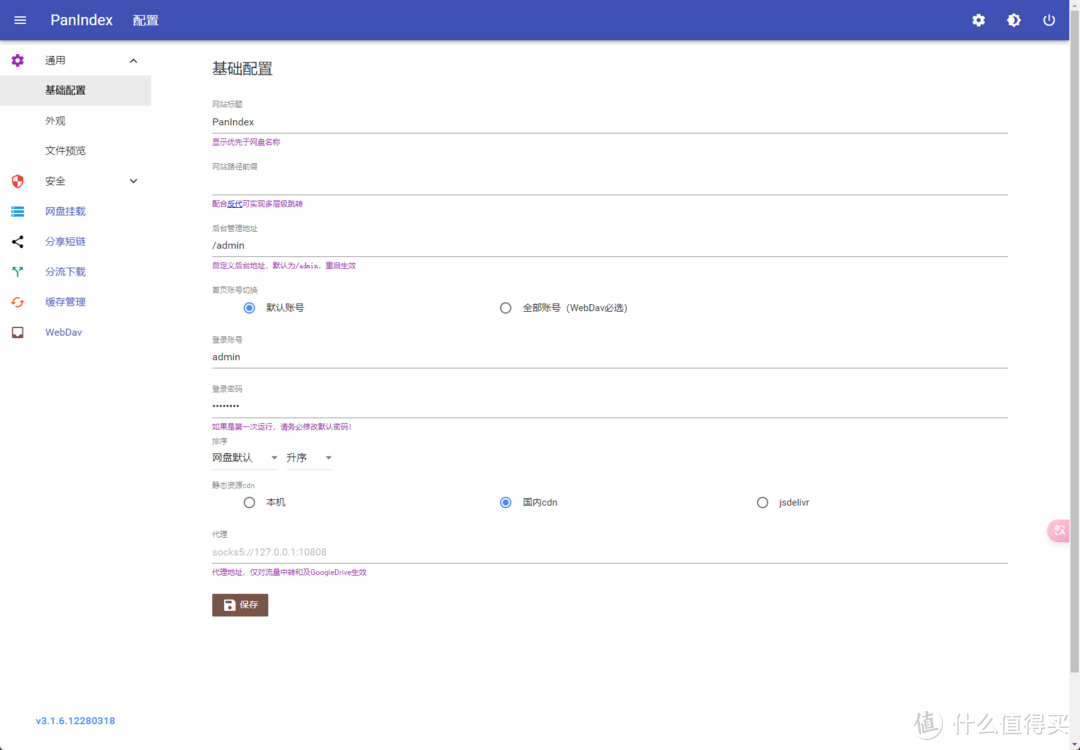The image size is (1080, 750).
Task: Click the power logout icon
Action: (1049, 20)
